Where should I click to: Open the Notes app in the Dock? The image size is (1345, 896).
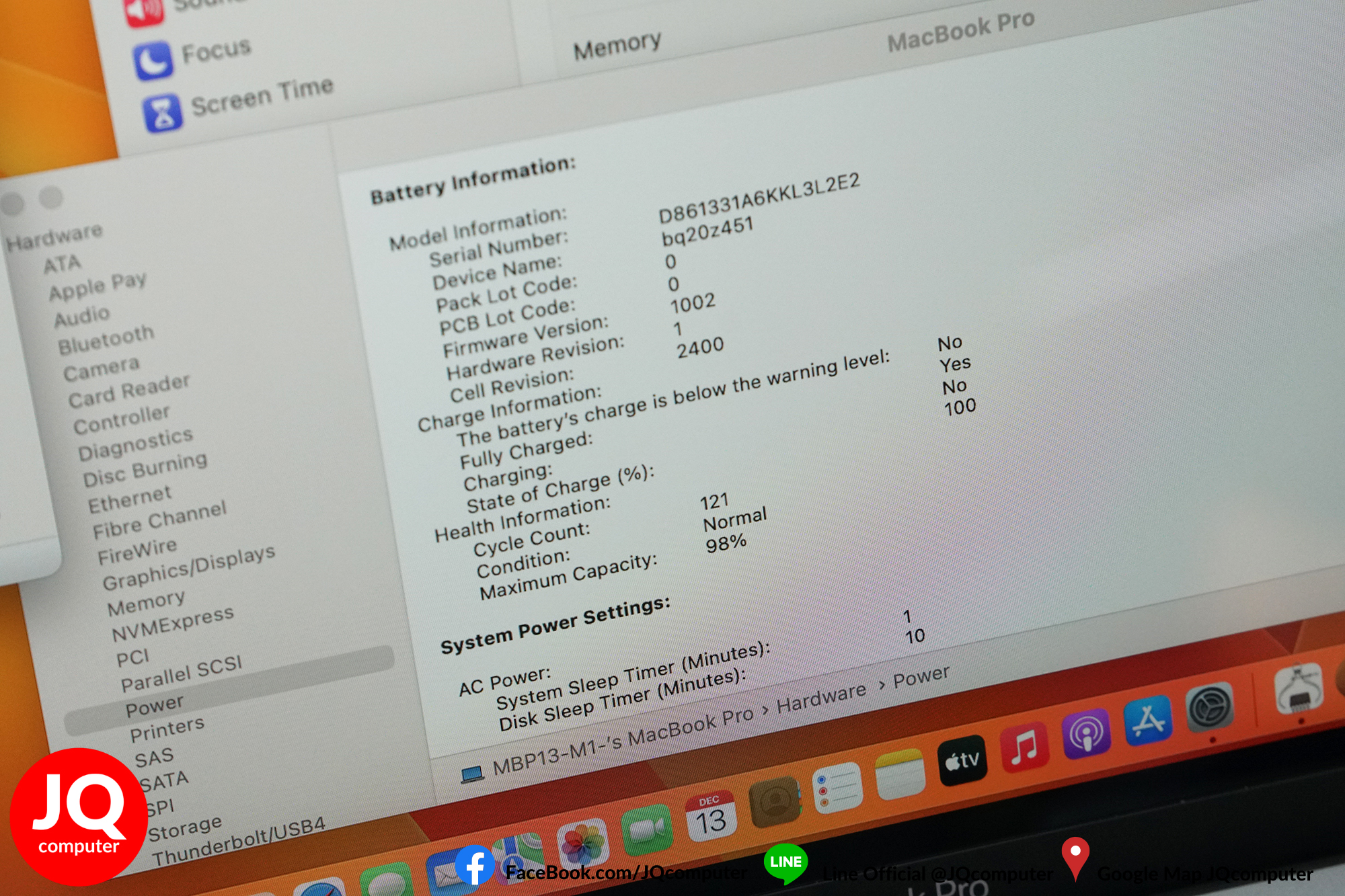click(900, 774)
